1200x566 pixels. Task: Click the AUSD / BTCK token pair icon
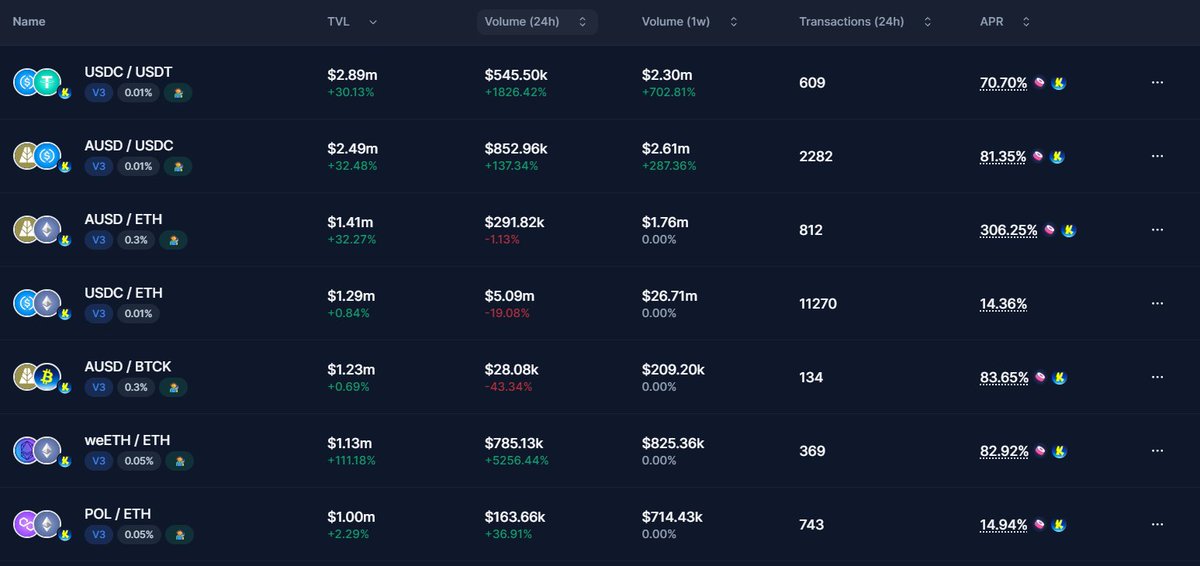(40, 377)
